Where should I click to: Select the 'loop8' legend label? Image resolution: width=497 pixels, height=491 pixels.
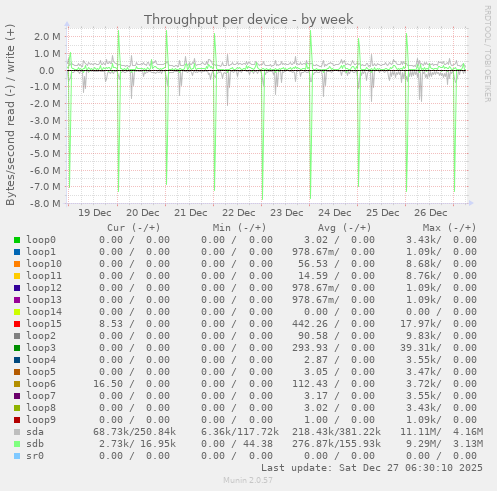click(x=41, y=408)
